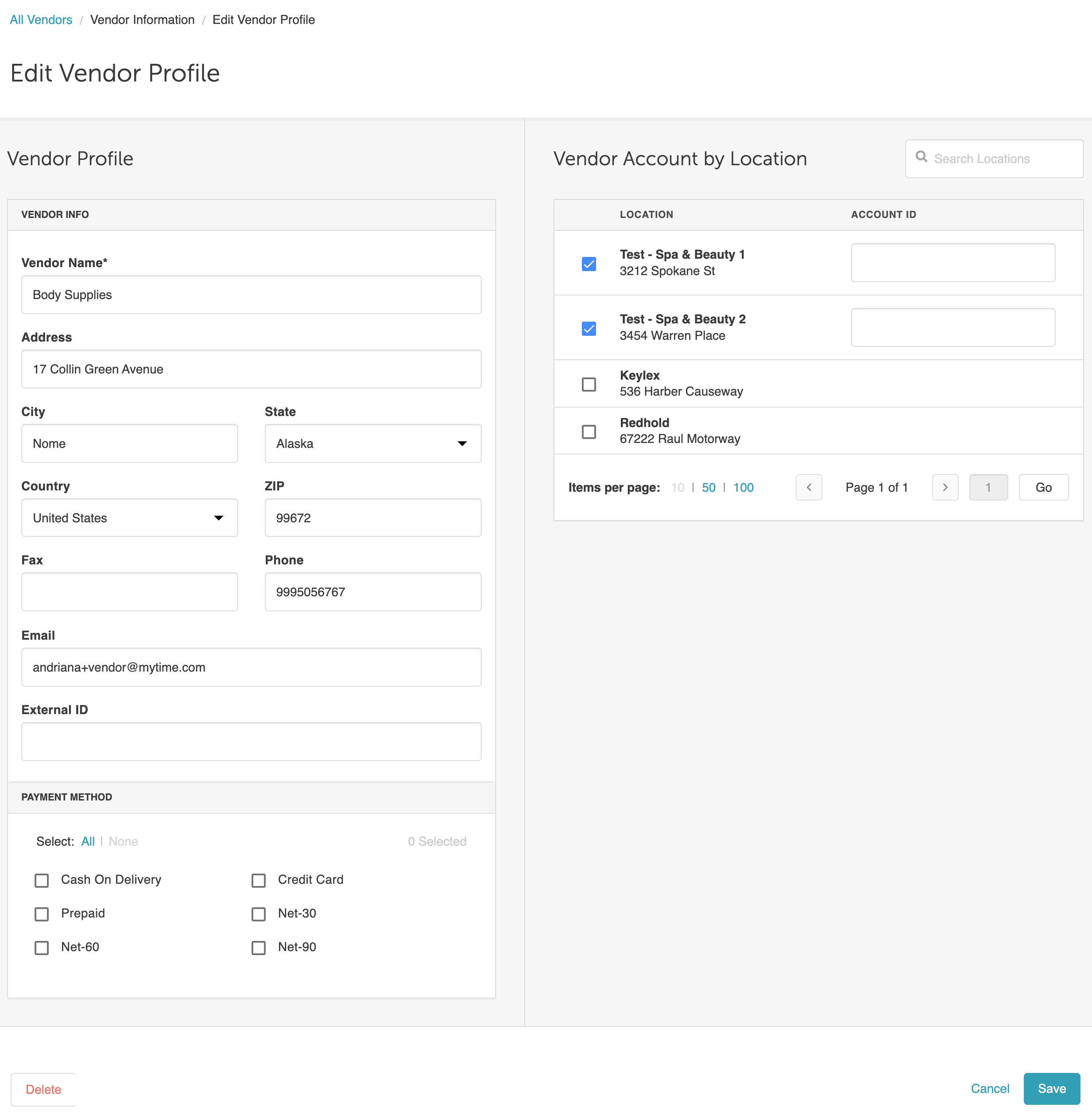The width and height of the screenshot is (1092, 1119).
Task: Go to previous page arrow
Action: tap(809, 487)
